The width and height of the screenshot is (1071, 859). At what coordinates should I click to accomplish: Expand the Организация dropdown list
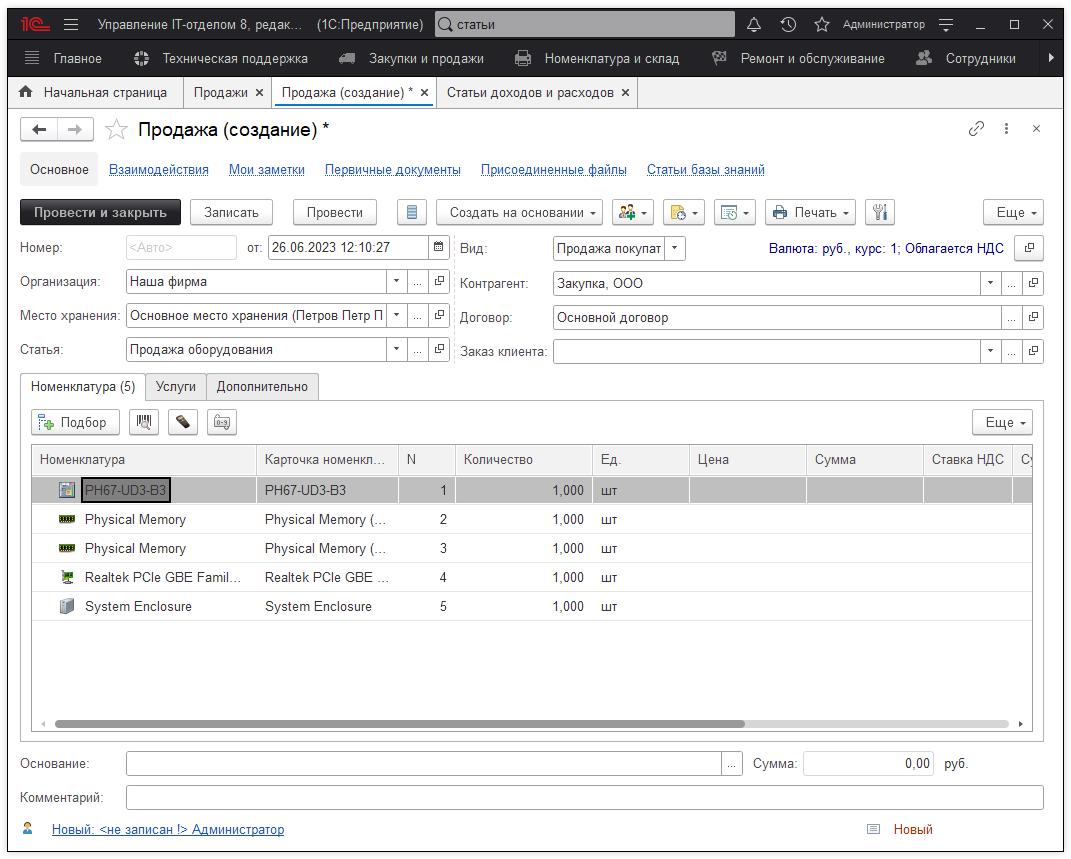[396, 282]
